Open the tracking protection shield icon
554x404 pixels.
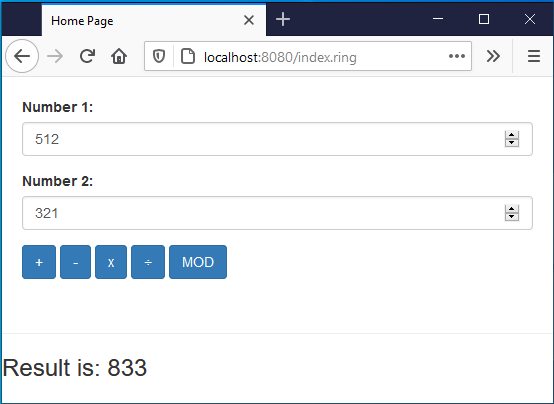point(159,56)
